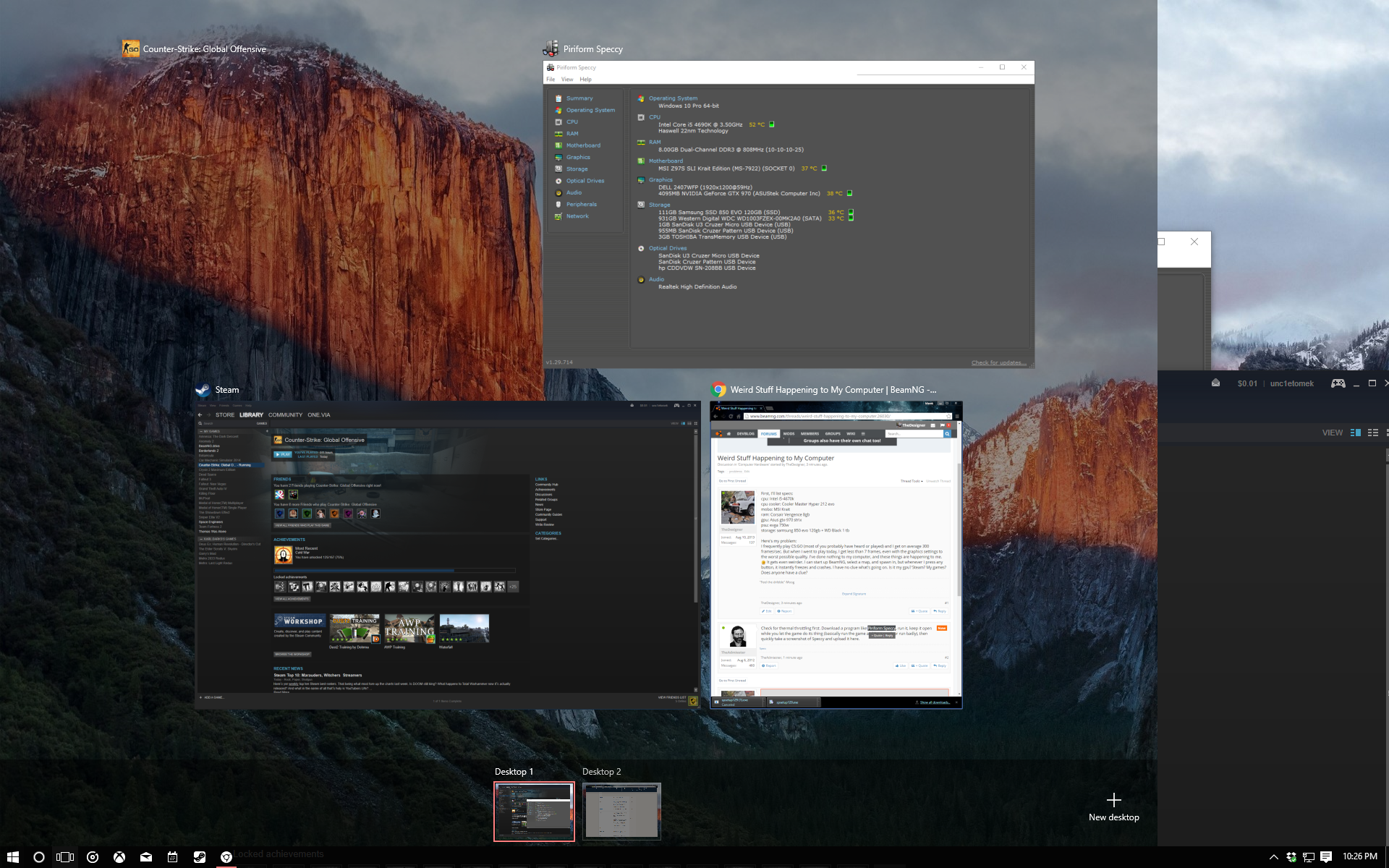This screenshot has height=868, width=1389.
Task: Open the Action Center notification icon
Action: point(1326,857)
